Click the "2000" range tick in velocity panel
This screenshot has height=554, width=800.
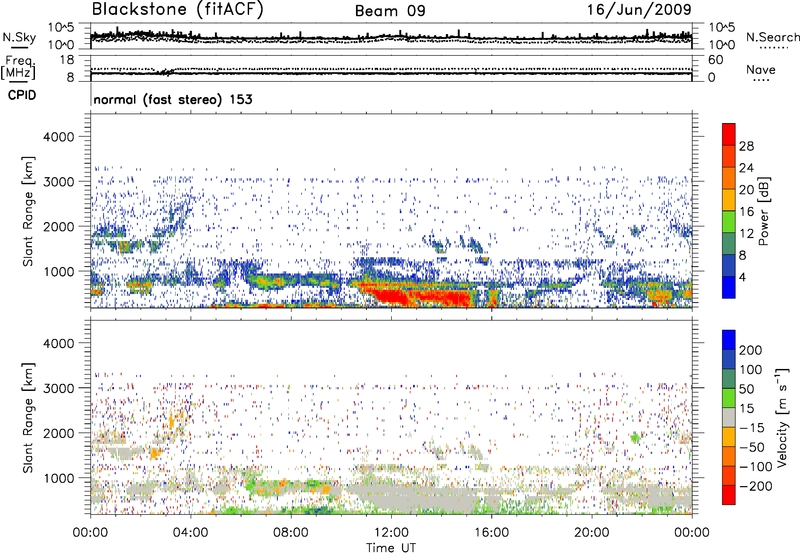59,433
